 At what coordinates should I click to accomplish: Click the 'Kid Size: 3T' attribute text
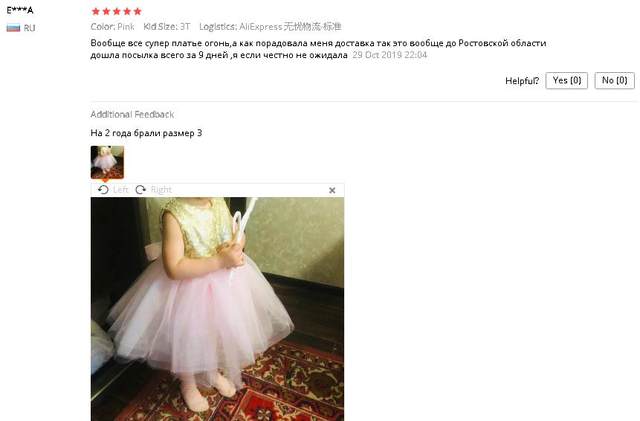tap(167, 27)
